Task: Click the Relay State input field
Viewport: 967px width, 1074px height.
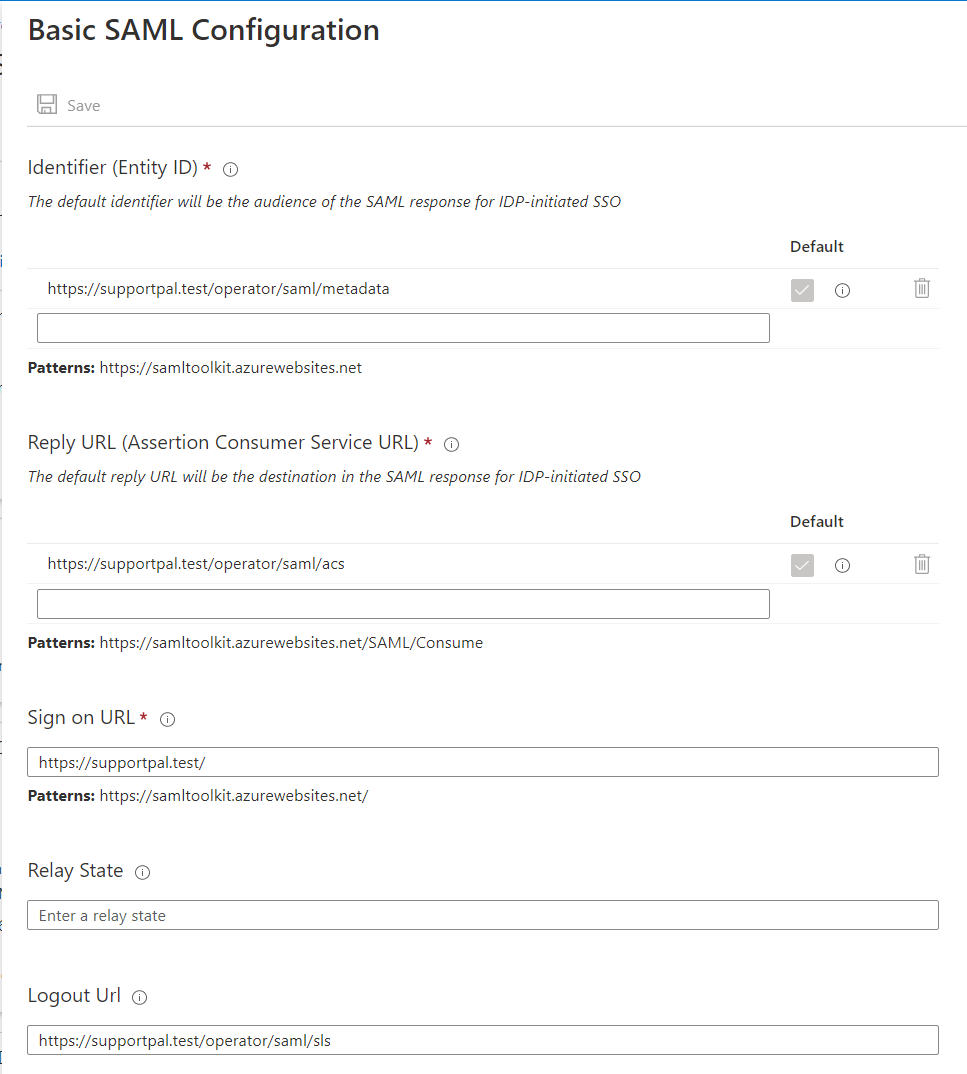Action: click(482, 915)
